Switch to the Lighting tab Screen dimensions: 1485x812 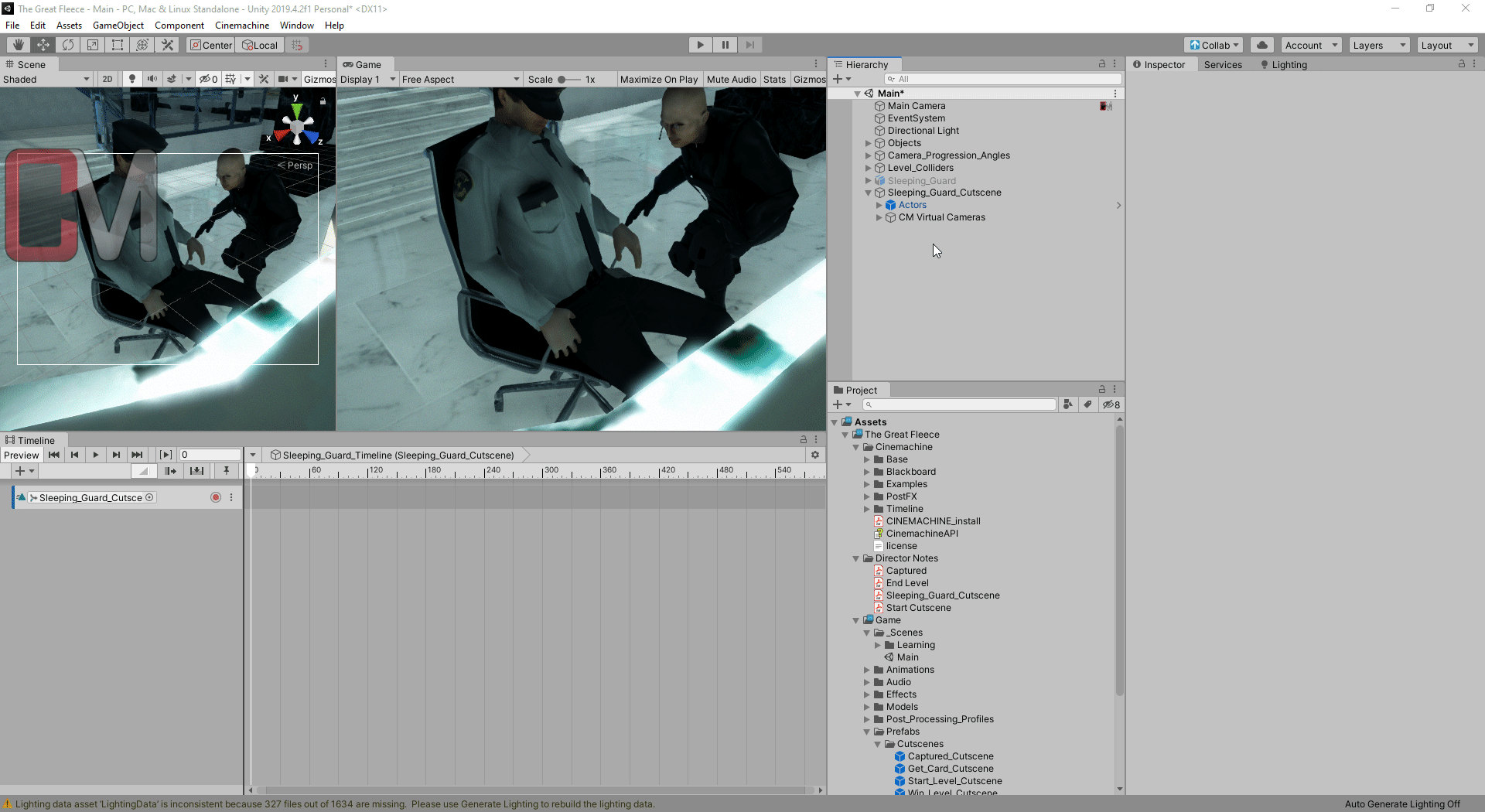(1284, 65)
